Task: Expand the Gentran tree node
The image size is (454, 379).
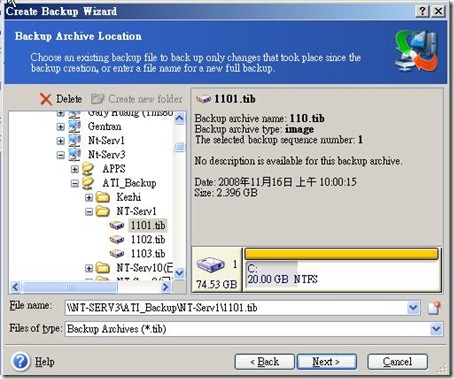Action: (x=60, y=127)
